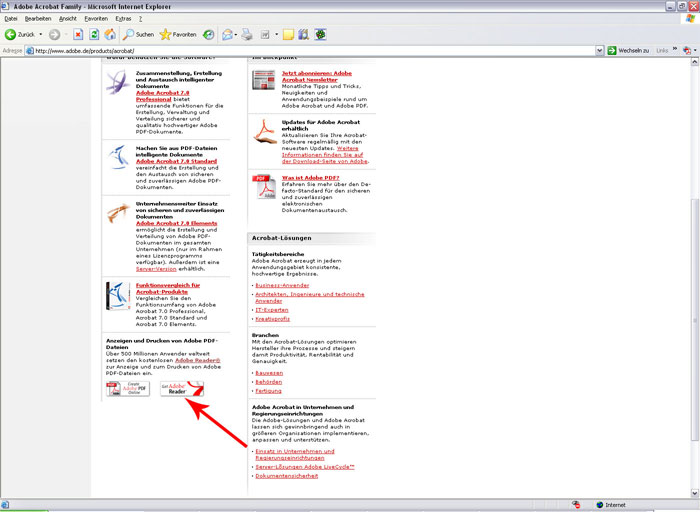Click the Acrobat Elements product icon
700x512 pixels.
[118, 213]
